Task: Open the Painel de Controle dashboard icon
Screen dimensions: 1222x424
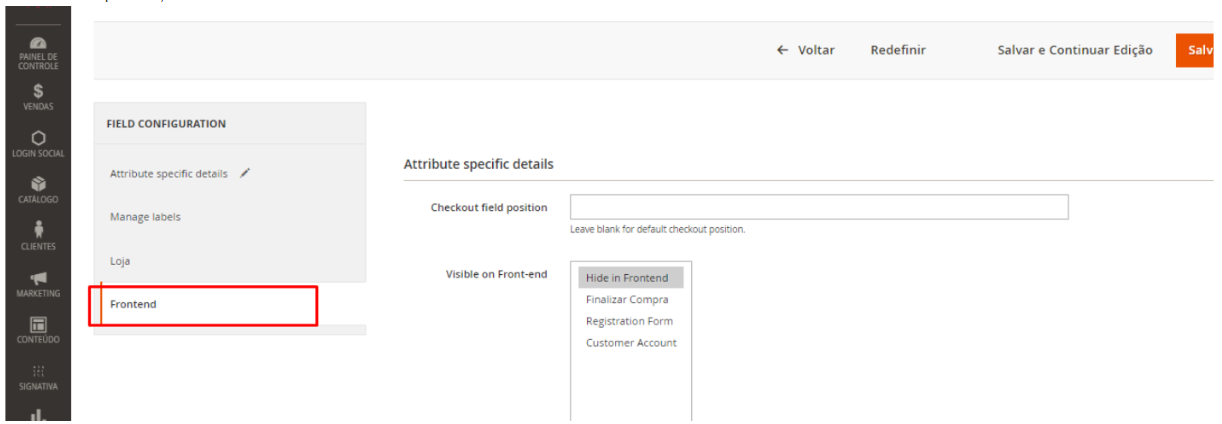Action: click(38, 45)
